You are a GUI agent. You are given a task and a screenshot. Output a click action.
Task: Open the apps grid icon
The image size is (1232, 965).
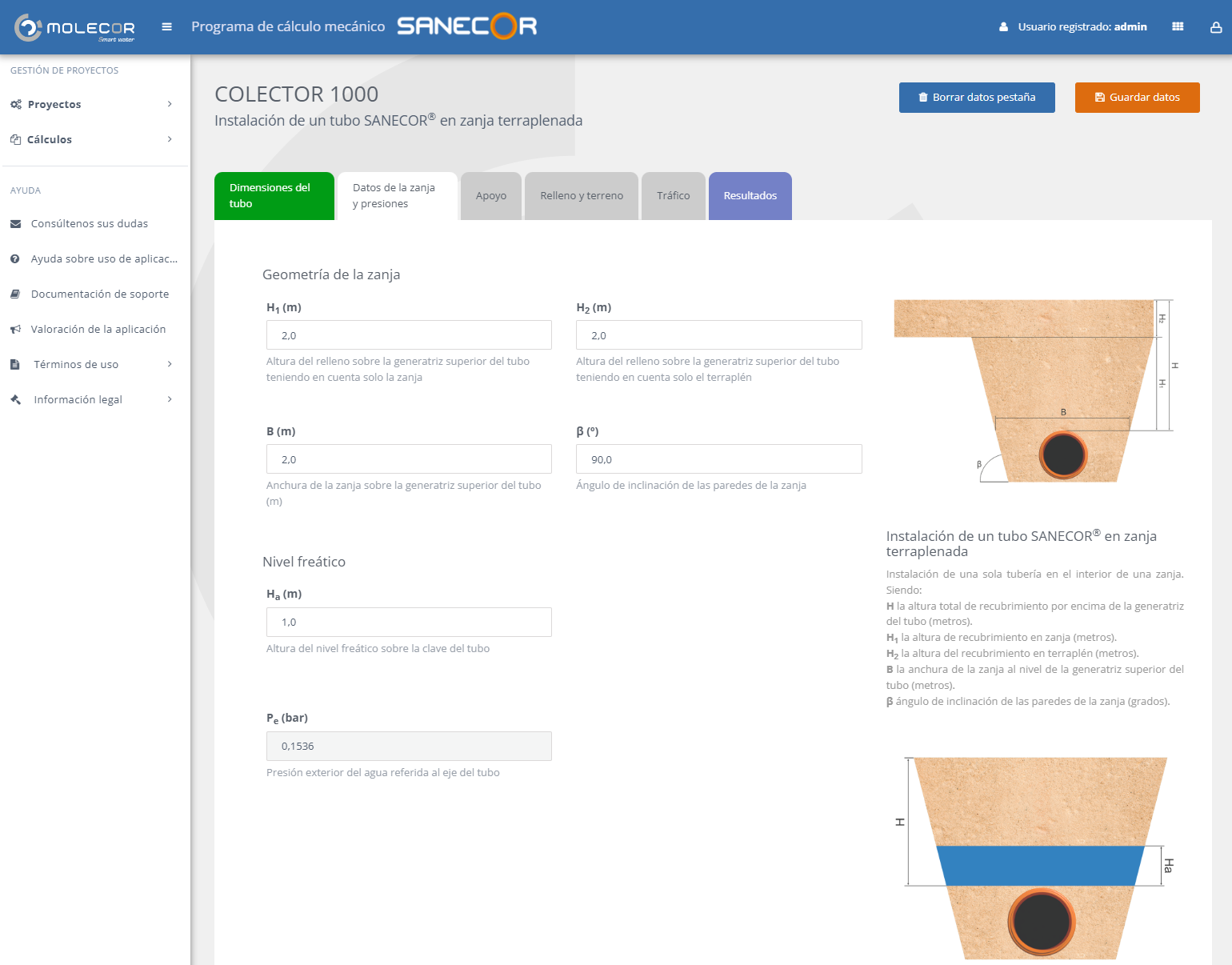tap(1178, 26)
